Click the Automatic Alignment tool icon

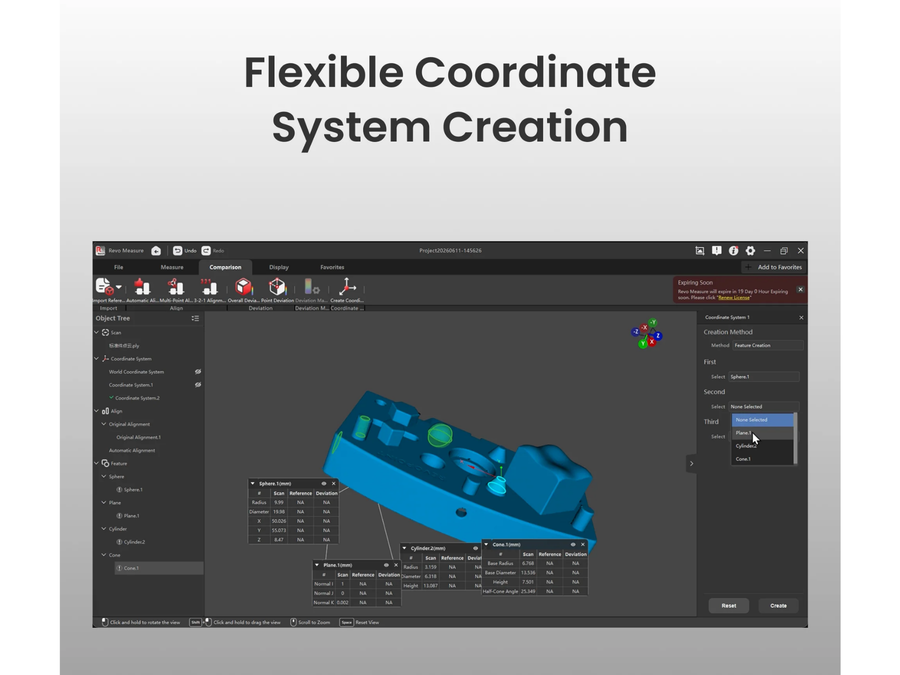click(142, 286)
